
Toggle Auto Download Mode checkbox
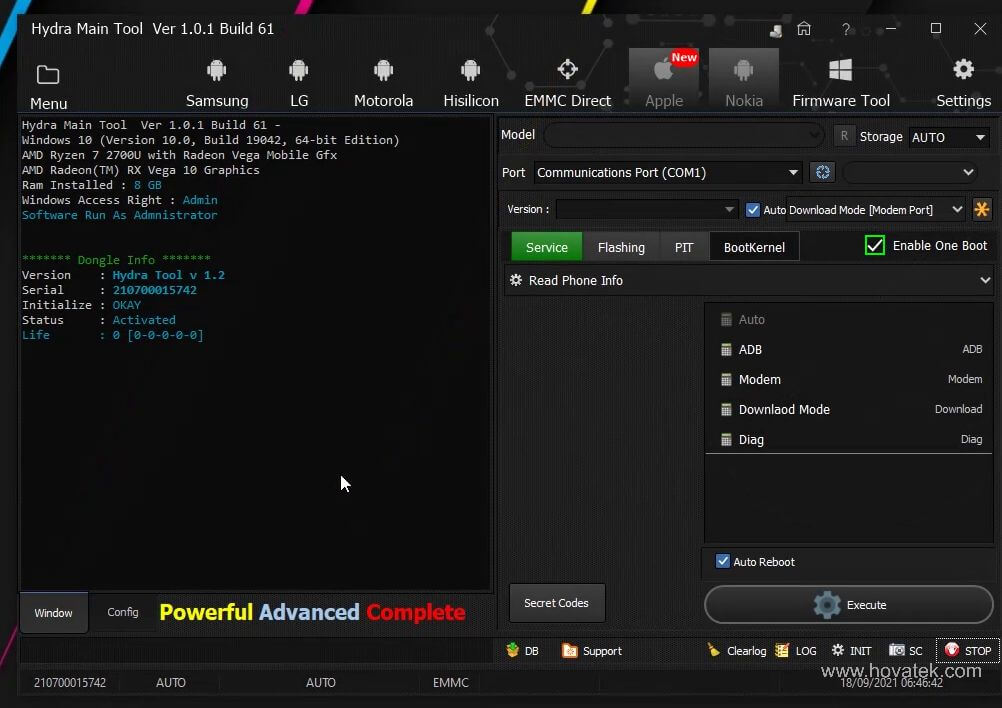(x=753, y=210)
